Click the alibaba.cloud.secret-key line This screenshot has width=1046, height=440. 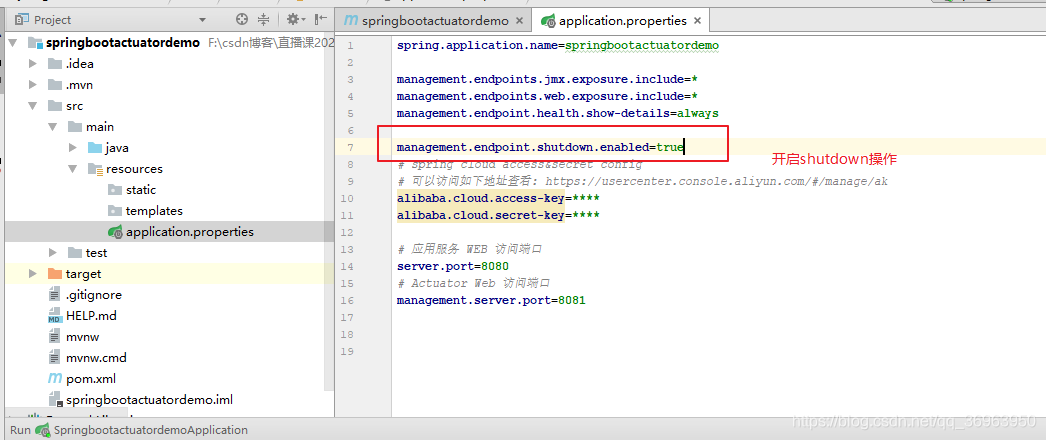[x=498, y=215]
